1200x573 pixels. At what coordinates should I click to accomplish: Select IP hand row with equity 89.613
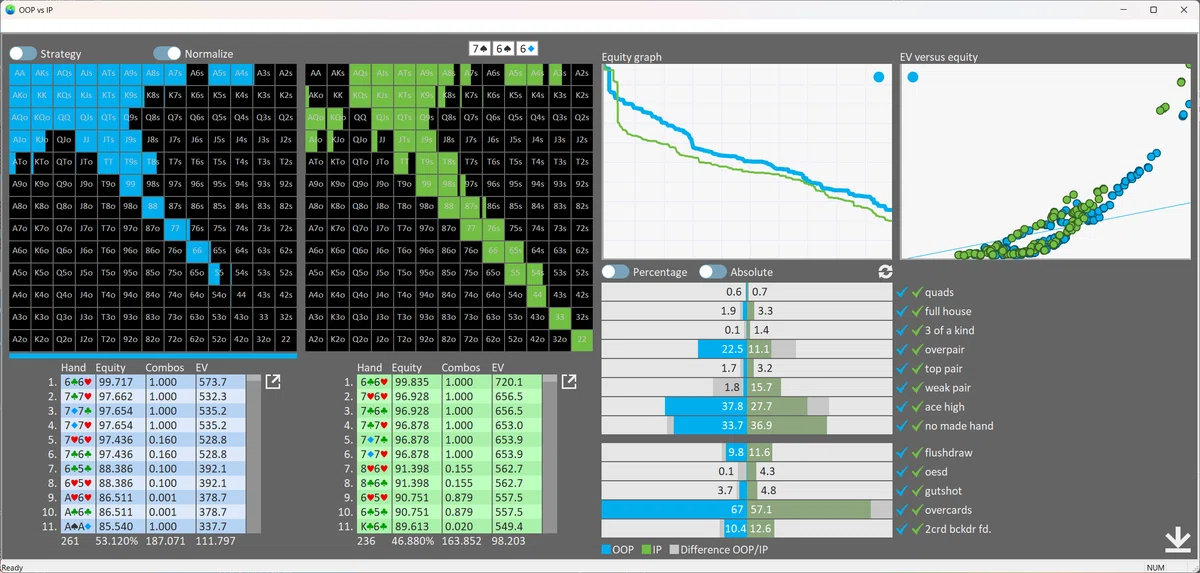tap(448, 525)
